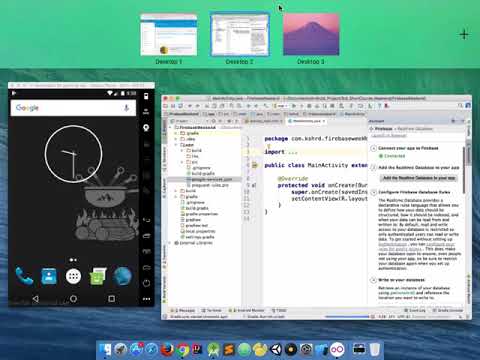Switch to the Desktop 3 thumbnail
Viewport: 480px width, 360px height.
pos(311,35)
